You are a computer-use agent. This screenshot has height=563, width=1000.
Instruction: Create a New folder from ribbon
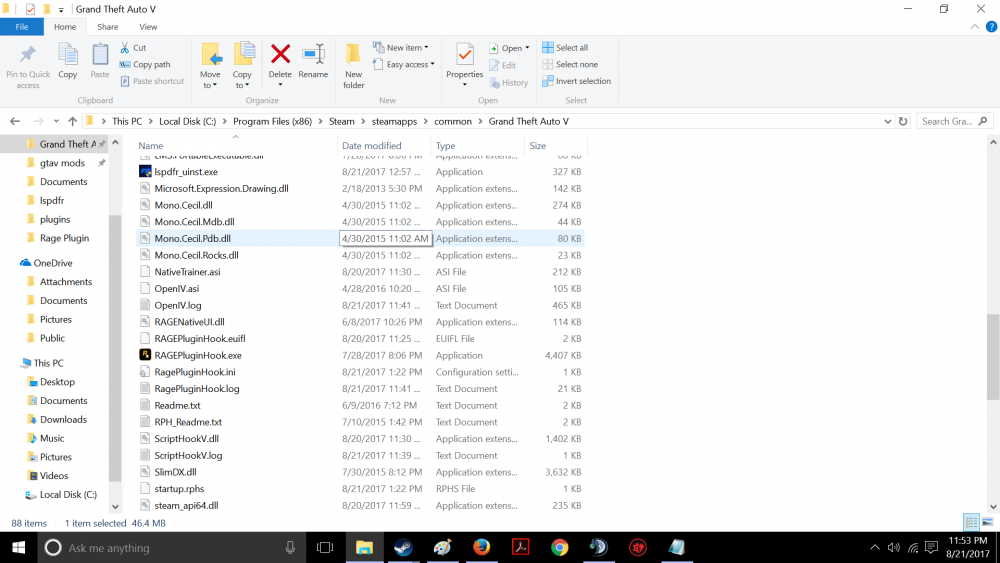pyautogui.click(x=353, y=66)
